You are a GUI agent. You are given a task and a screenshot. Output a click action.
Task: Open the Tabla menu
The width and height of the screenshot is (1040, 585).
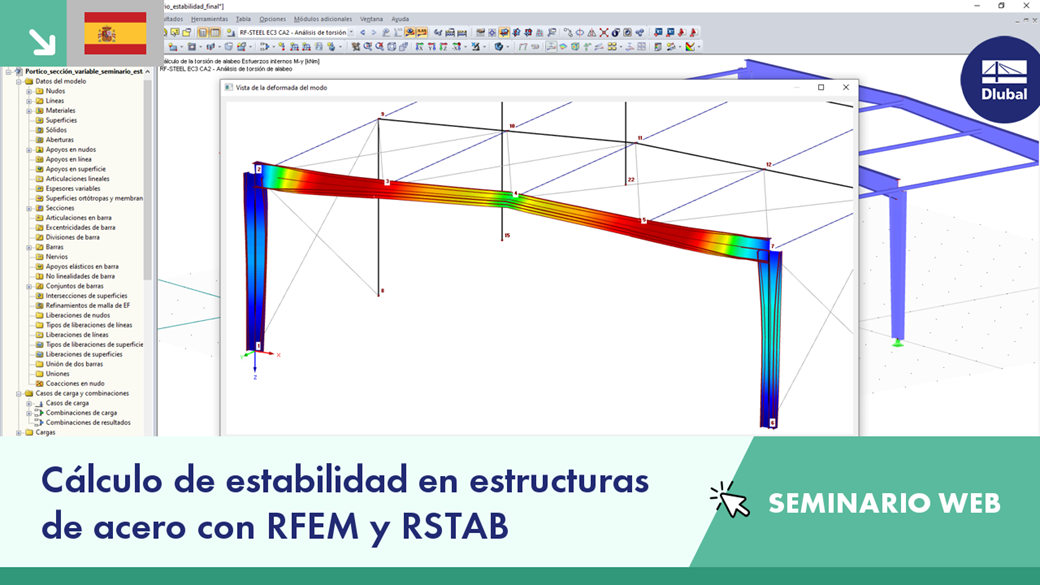point(243,19)
